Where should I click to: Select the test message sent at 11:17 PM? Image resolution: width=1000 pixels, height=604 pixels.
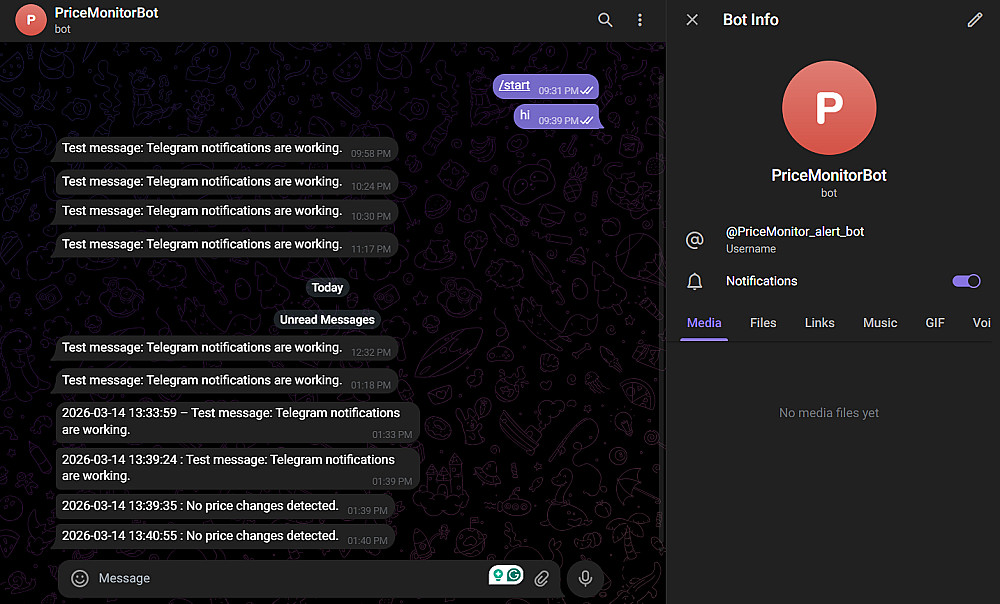tap(226, 245)
